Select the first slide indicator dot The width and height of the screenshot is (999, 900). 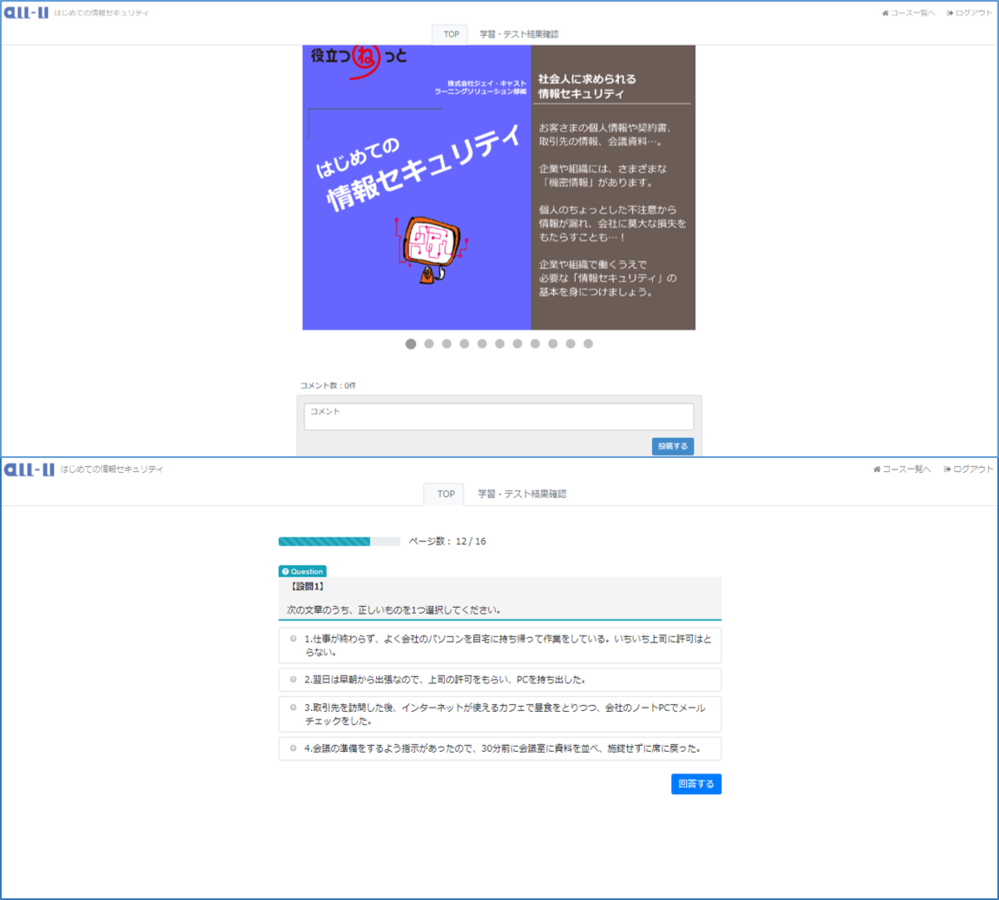point(411,344)
